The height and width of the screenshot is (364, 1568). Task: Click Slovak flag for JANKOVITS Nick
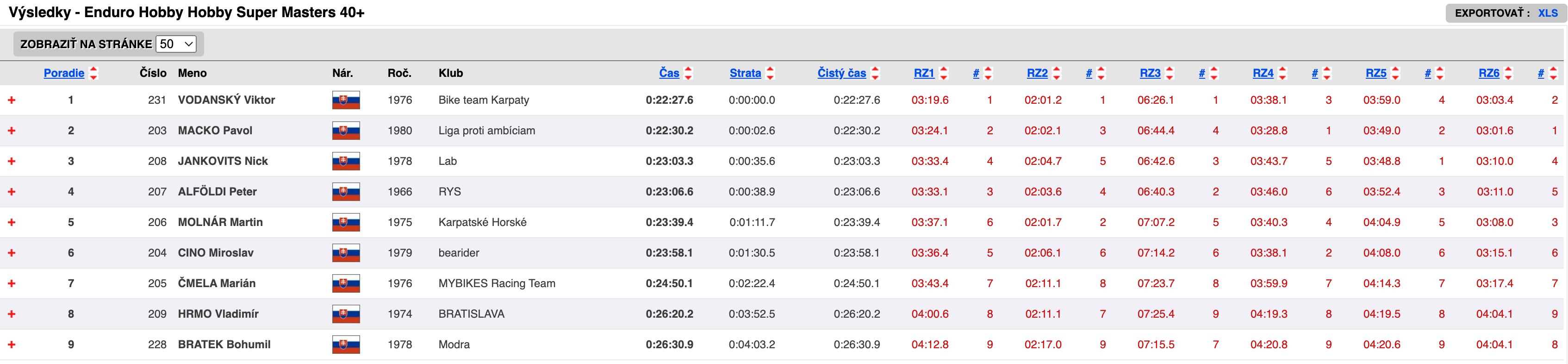[x=346, y=161]
